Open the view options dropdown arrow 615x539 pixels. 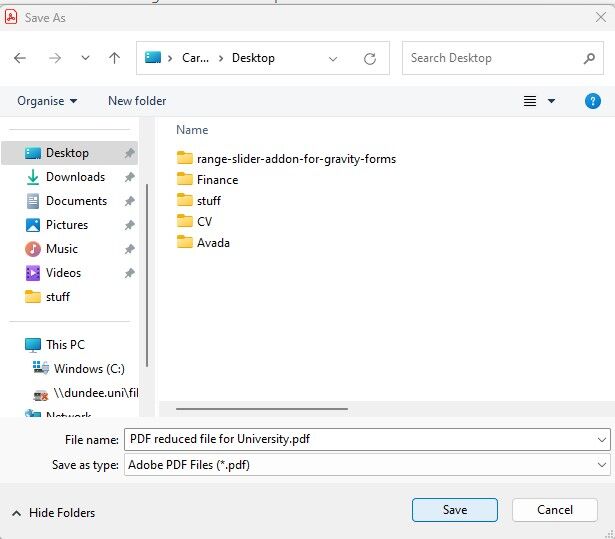coord(551,101)
